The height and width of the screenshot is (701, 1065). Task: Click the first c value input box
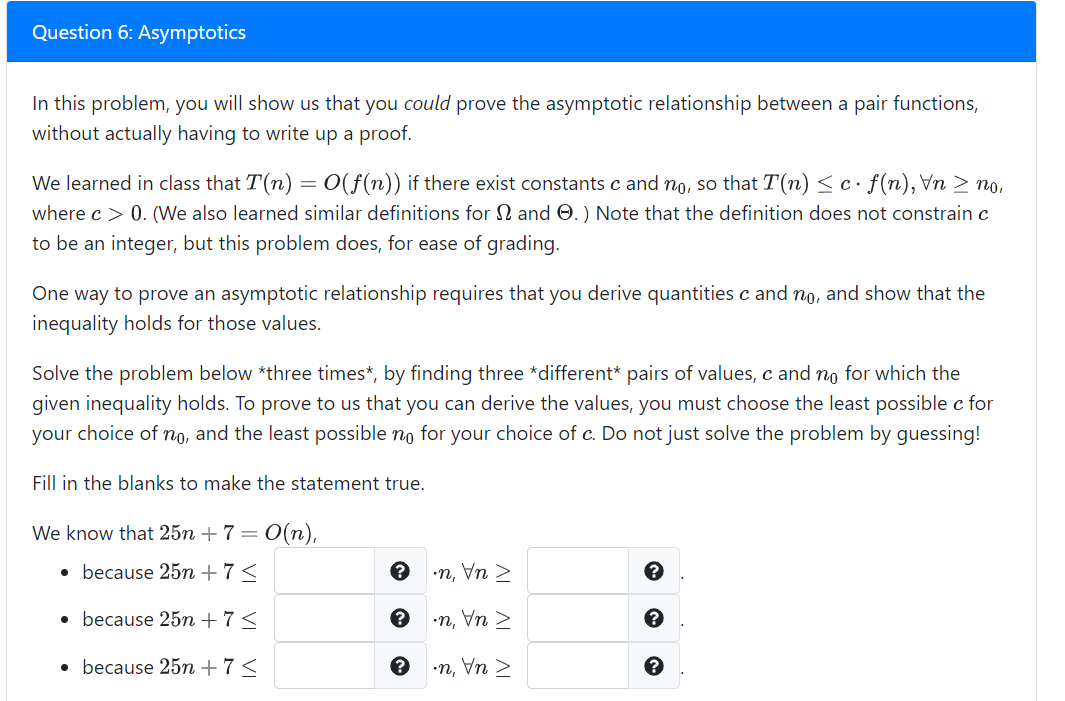[x=325, y=570]
